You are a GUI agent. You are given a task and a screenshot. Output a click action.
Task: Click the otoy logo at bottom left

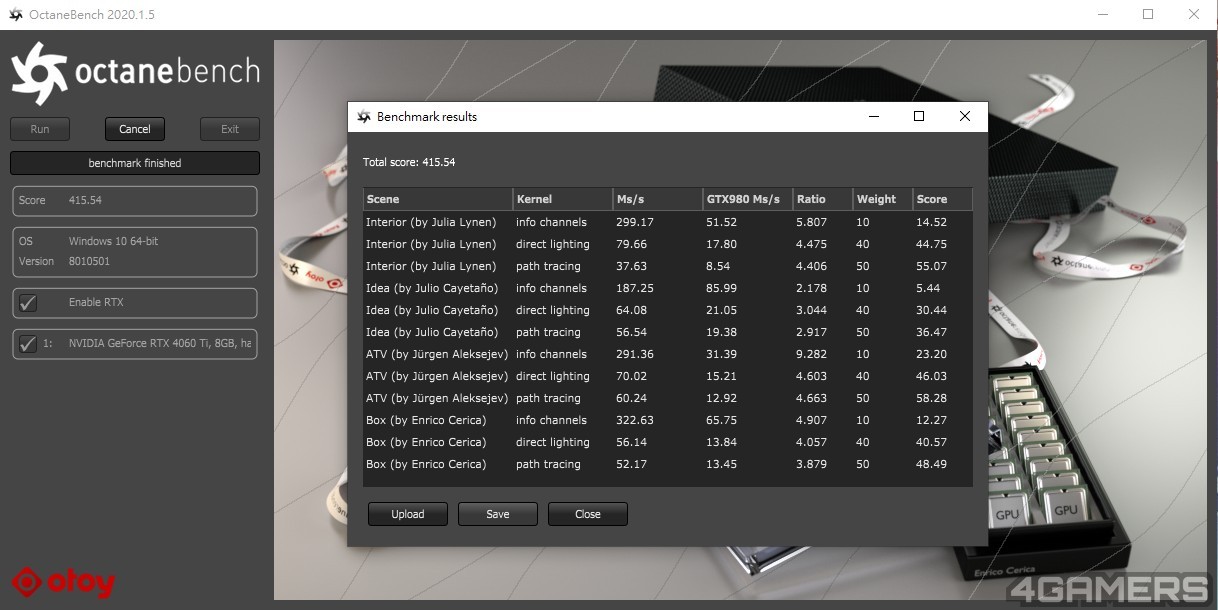pos(63,582)
